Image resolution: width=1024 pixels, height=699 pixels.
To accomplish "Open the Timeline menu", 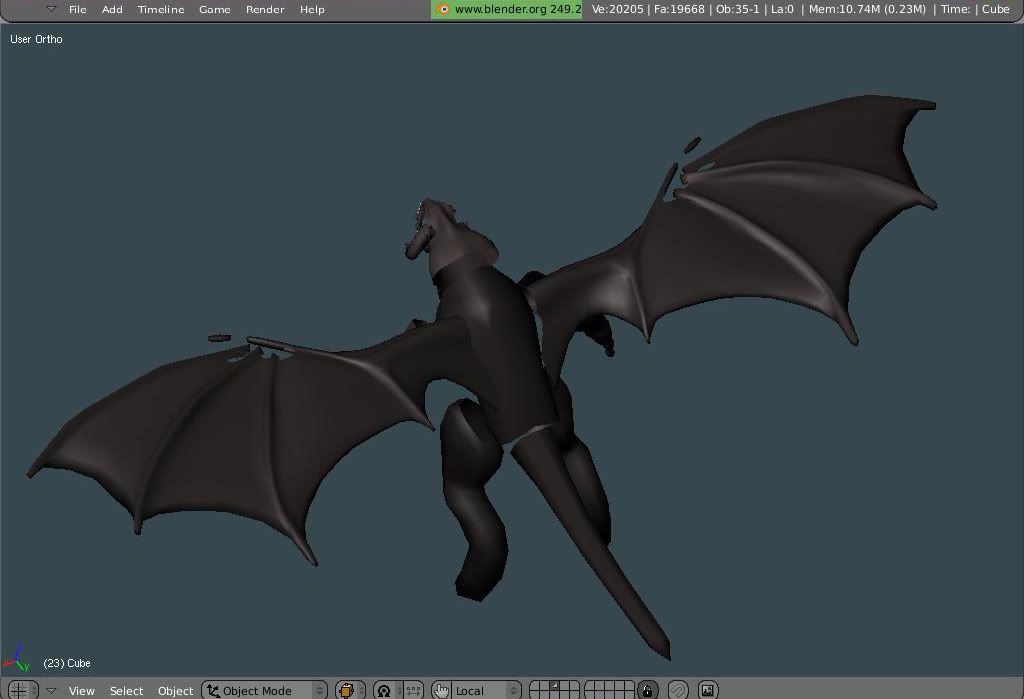I will click(x=161, y=9).
